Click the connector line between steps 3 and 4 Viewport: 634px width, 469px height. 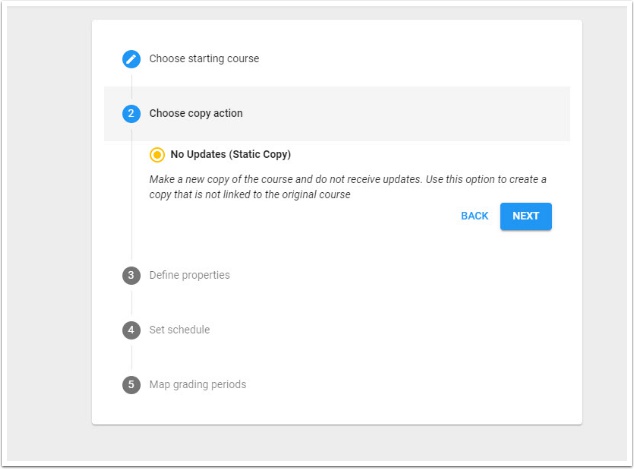[131, 302]
